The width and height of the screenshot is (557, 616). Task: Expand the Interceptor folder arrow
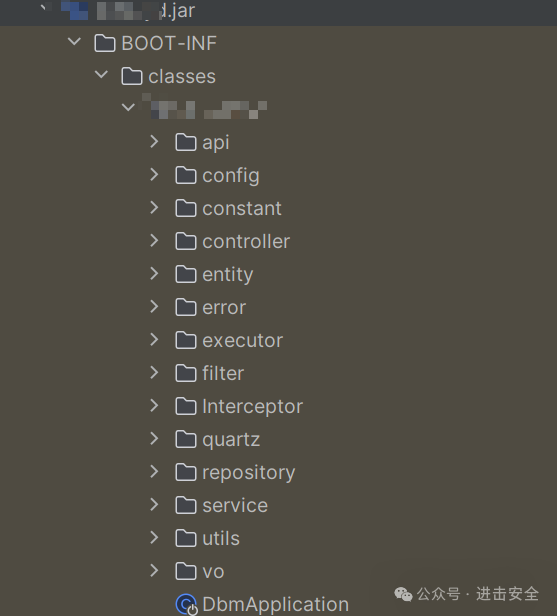154,405
